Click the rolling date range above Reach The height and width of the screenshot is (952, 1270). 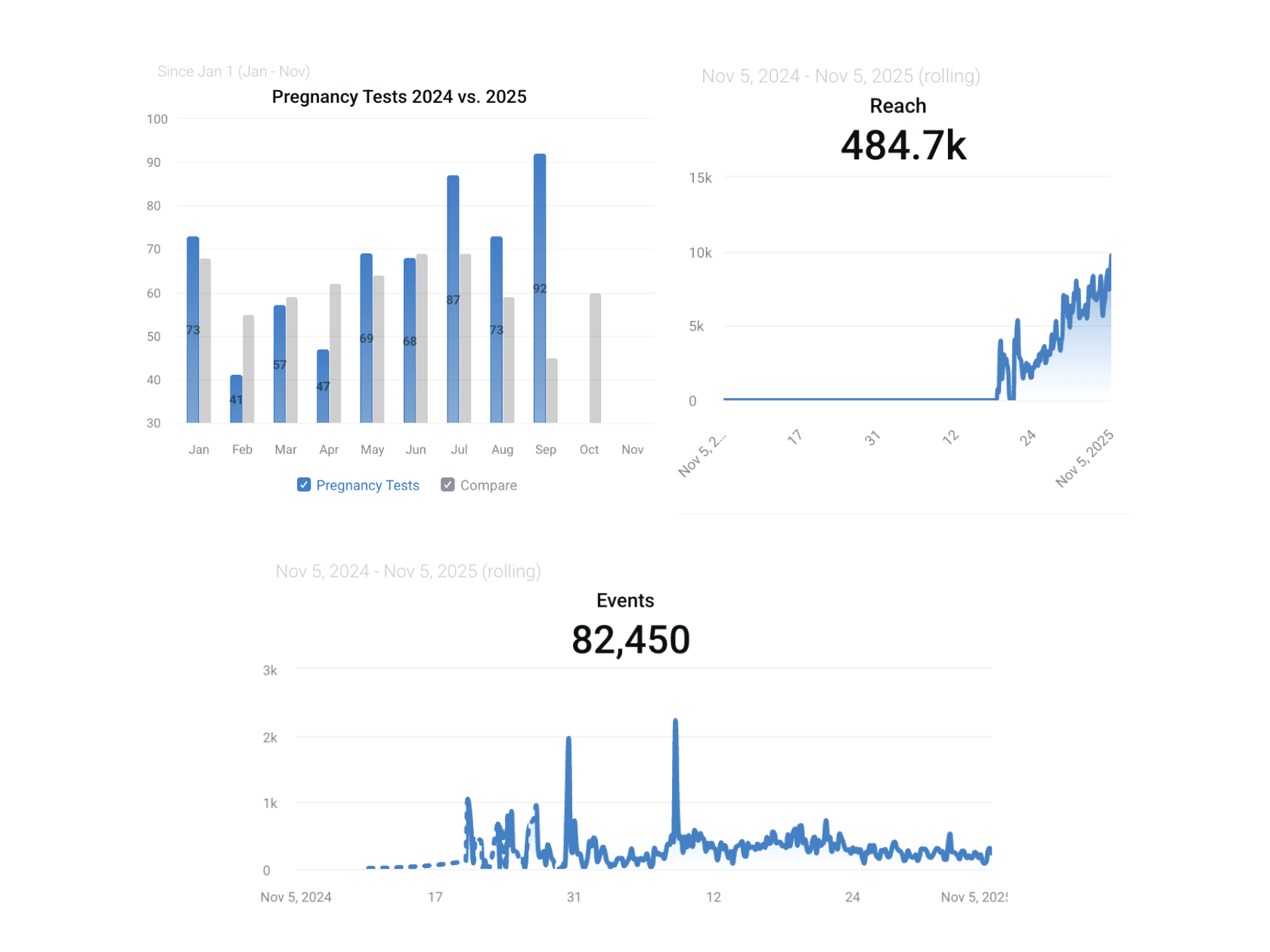pos(841,76)
